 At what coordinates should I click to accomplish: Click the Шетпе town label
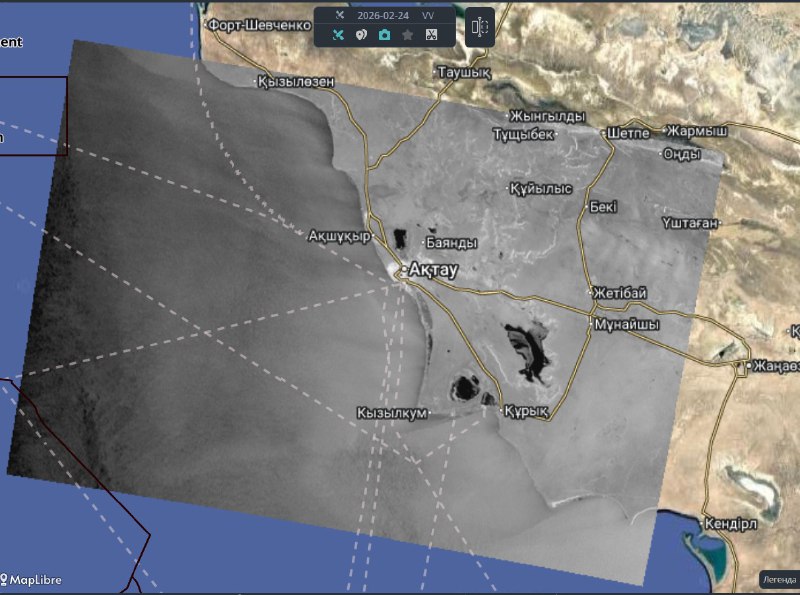click(628, 133)
